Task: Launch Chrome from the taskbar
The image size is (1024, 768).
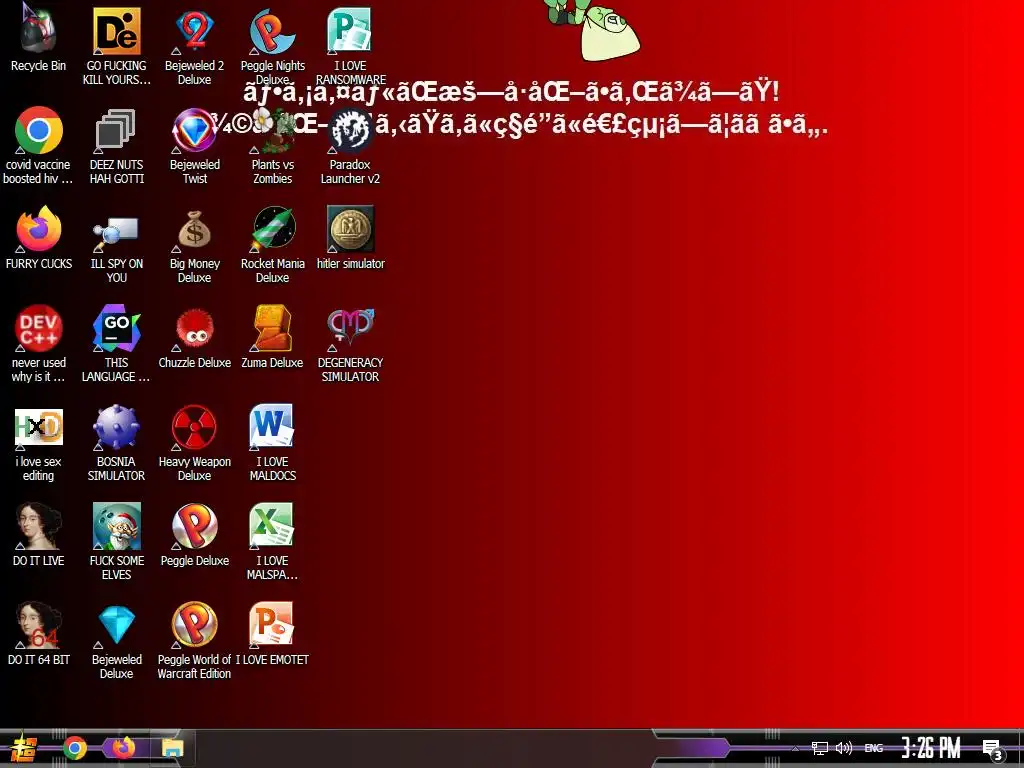Action: (74, 748)
